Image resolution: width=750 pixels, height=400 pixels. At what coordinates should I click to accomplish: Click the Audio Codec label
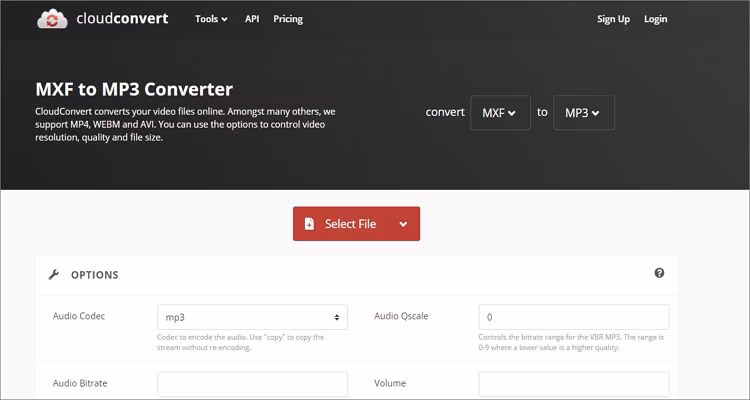coord(79,316)
